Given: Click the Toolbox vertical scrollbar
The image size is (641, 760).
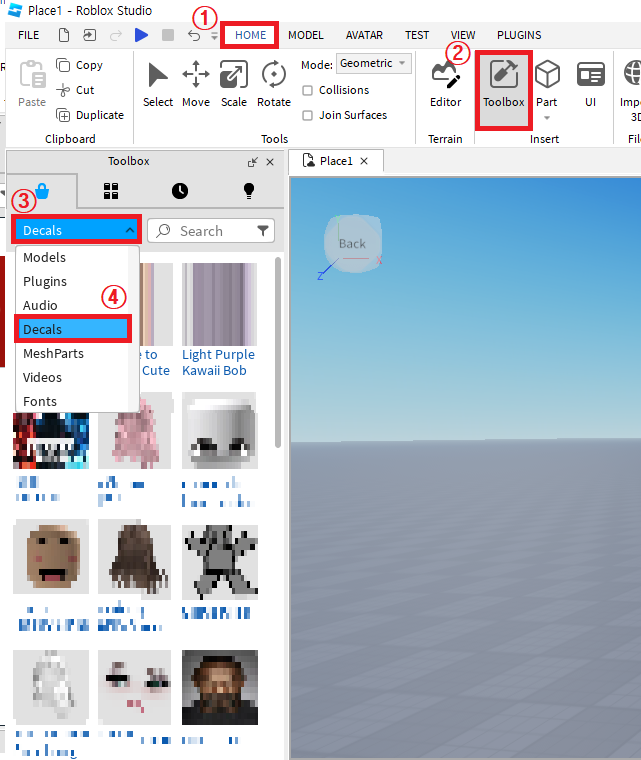Looking at the screenshot, I should [278, 353].
